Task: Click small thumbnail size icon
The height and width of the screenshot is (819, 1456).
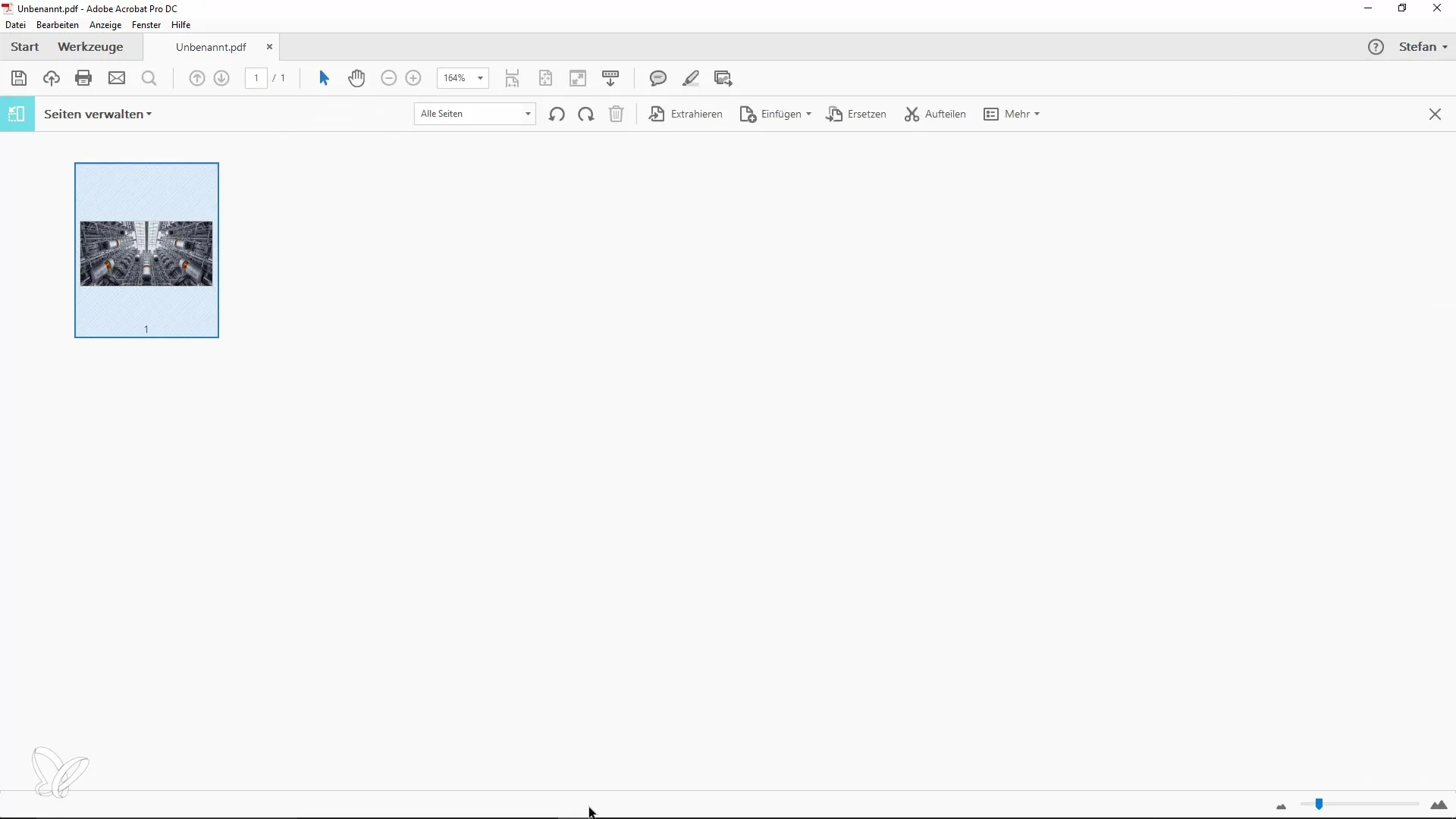Action: point(1282,807)
